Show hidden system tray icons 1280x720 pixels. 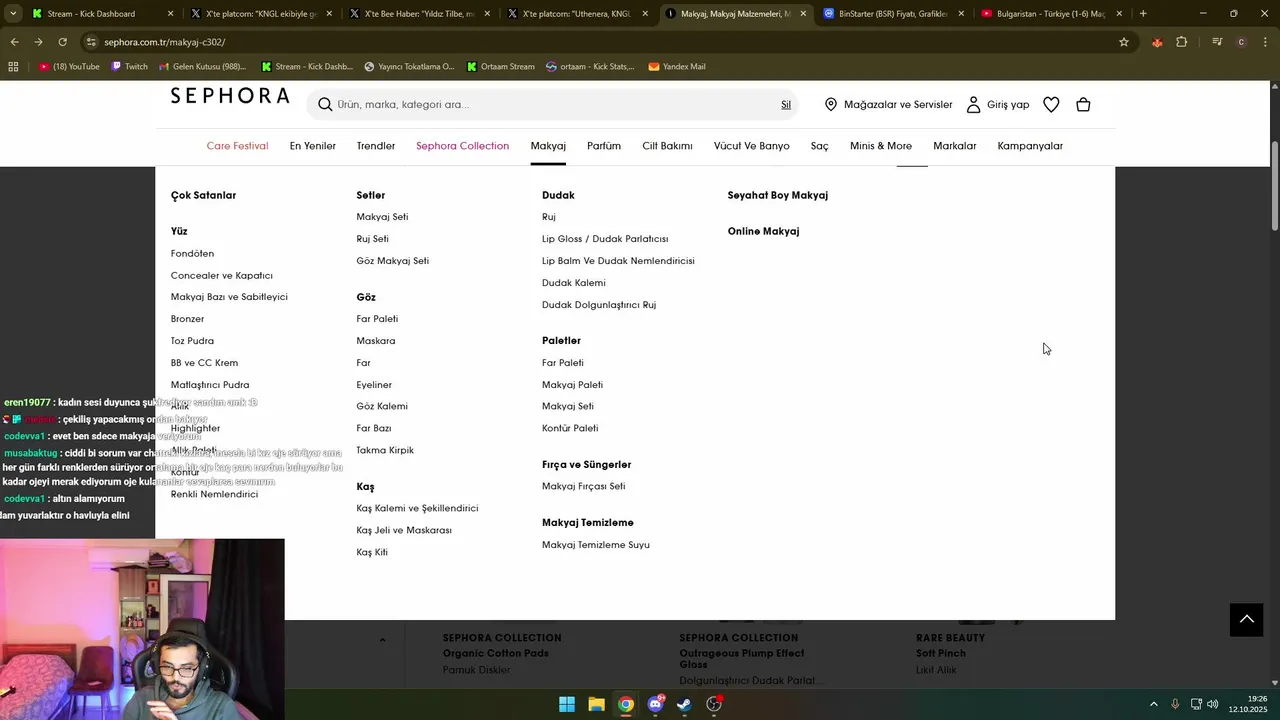1153,704
